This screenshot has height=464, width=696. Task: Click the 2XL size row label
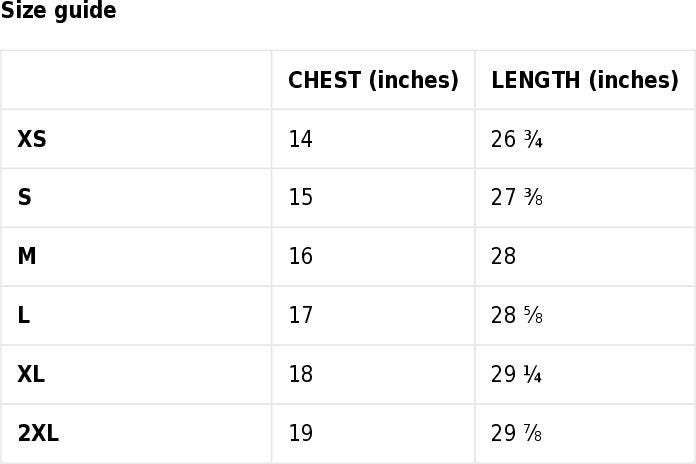point(38,433)
